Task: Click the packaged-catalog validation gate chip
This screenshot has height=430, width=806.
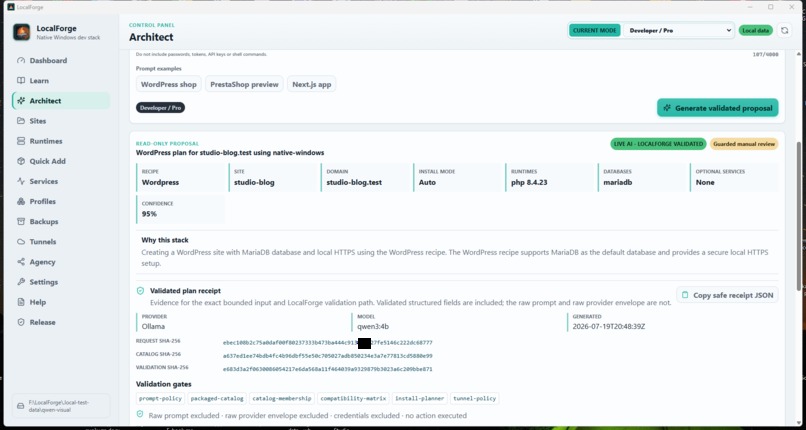Action: point(216,398)
